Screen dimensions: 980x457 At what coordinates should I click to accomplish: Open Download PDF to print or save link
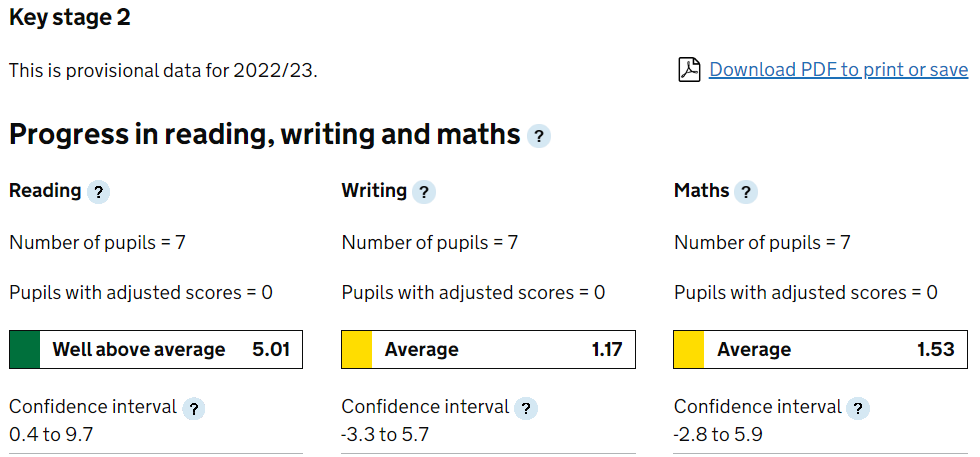838,69
